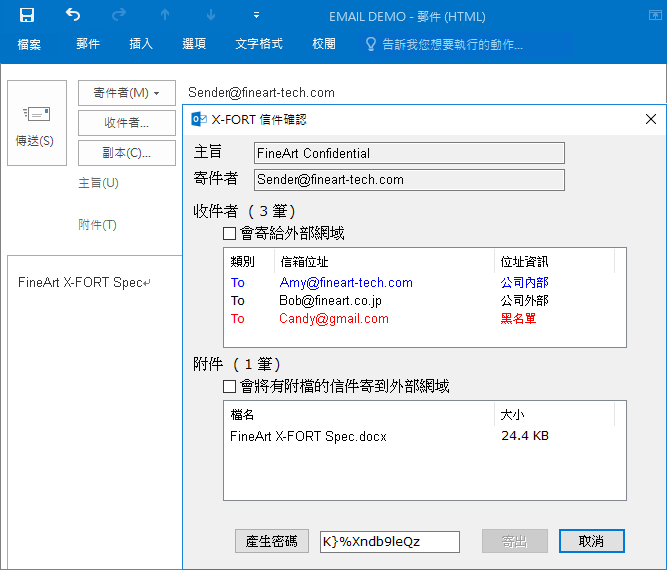Click the 傳送(S) send button

click(x=37, y=123)
